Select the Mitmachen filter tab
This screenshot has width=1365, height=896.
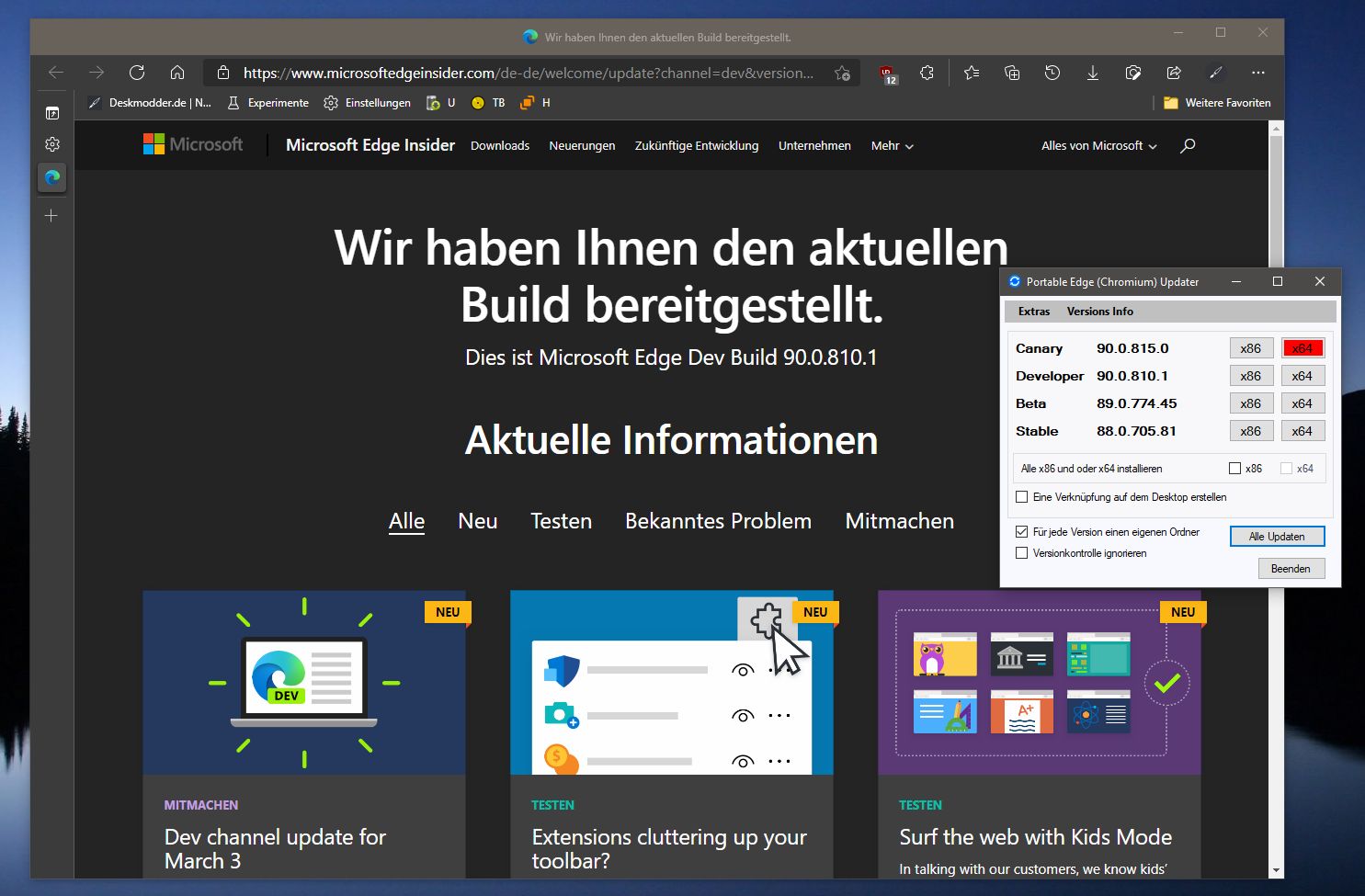899,521
